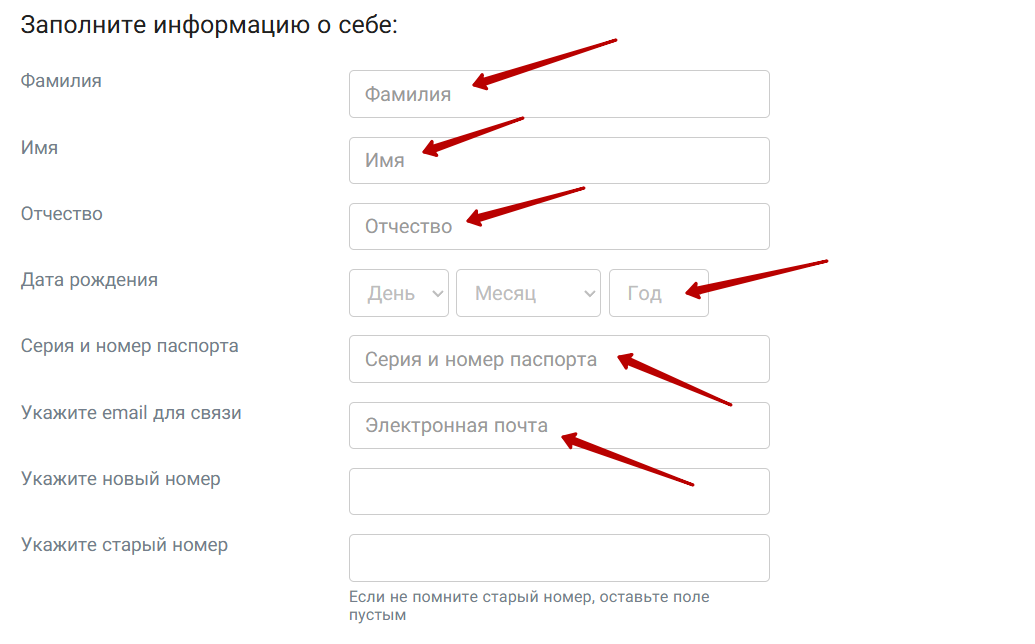Click the Заполните информацию о себе heading
The width and height of the screenshot is (1035, 644).
pos(209,25)
